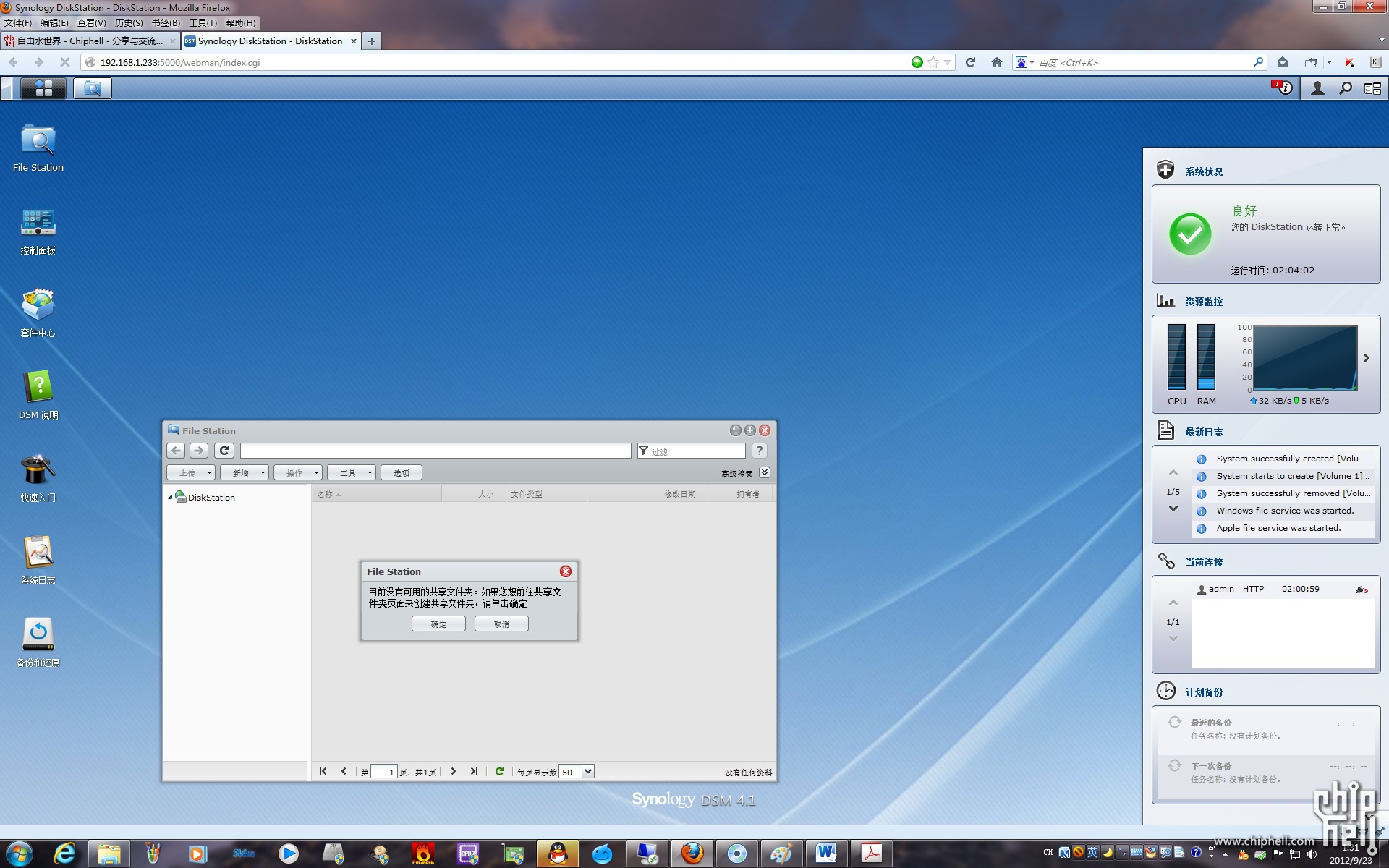Open the DSM 说明 help icon

38,395
